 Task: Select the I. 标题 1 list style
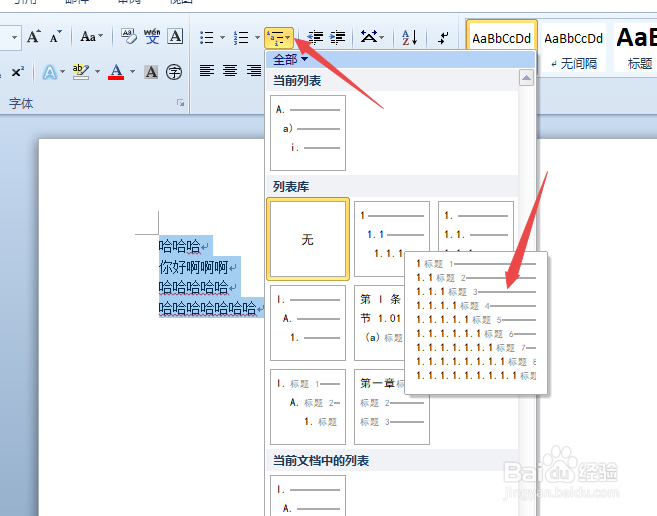click(x=308, y=407)
